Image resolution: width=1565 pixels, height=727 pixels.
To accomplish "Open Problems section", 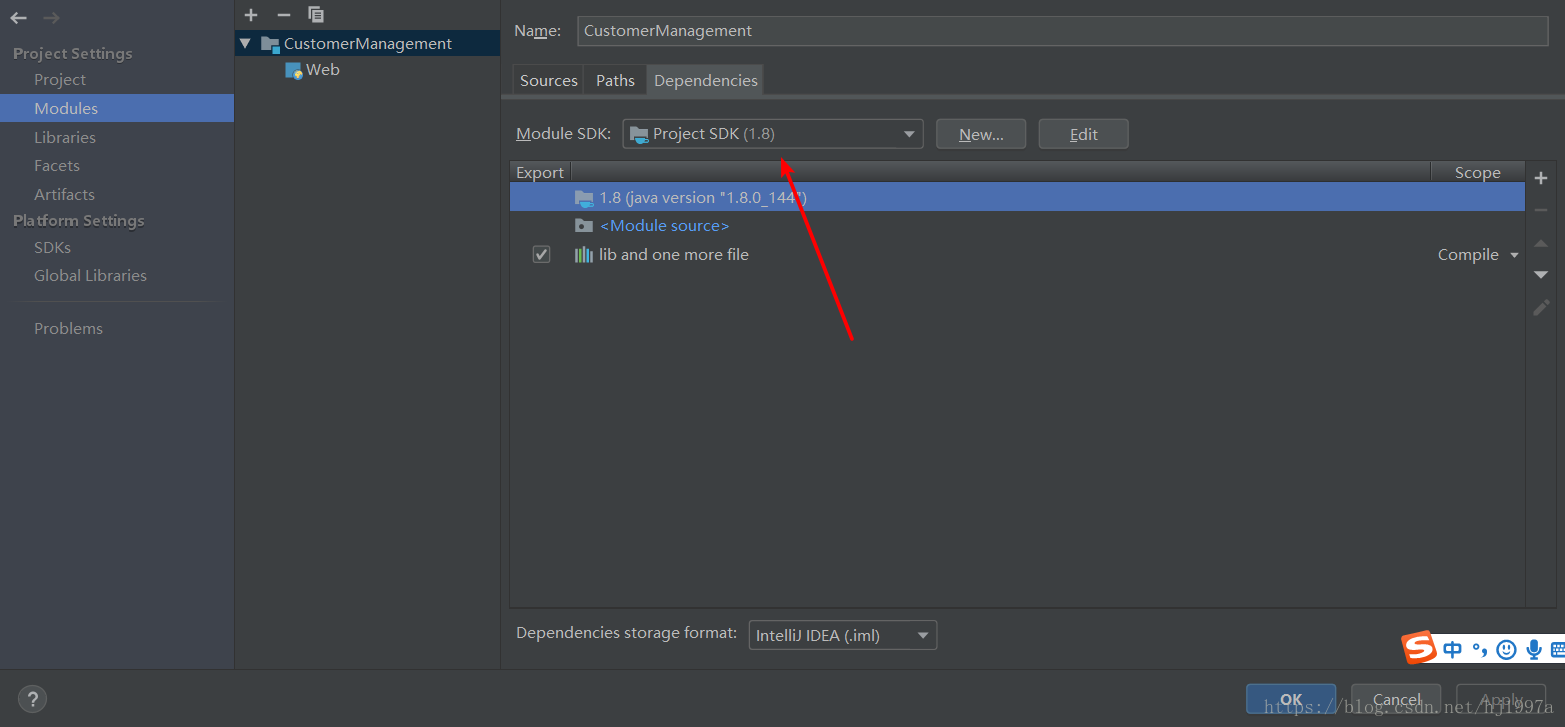I will click(x=68, y=329).
